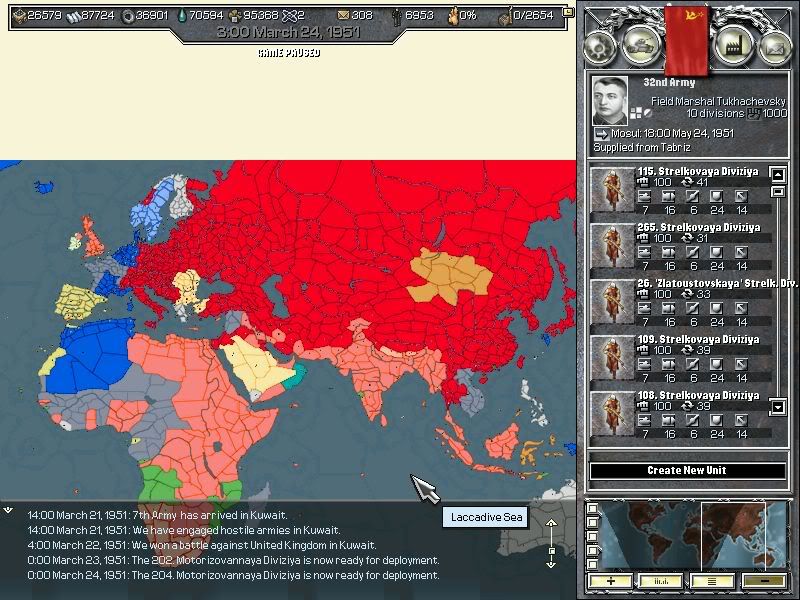The width and height of the screenshot is (800, 600).
Task: Zoom out the map with the minus button
Action: (x=764, y=581)
